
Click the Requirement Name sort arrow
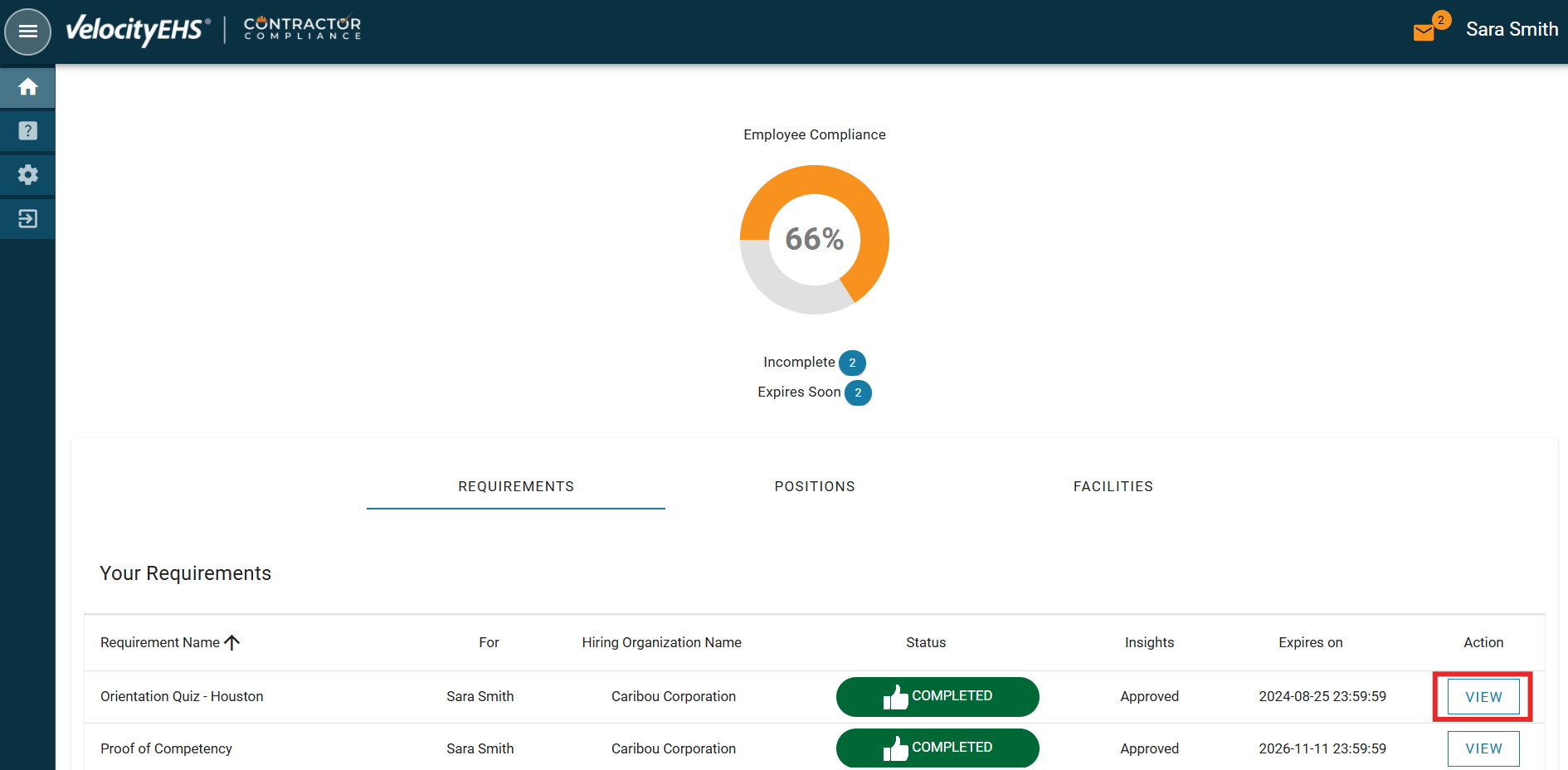click(232, 642)
